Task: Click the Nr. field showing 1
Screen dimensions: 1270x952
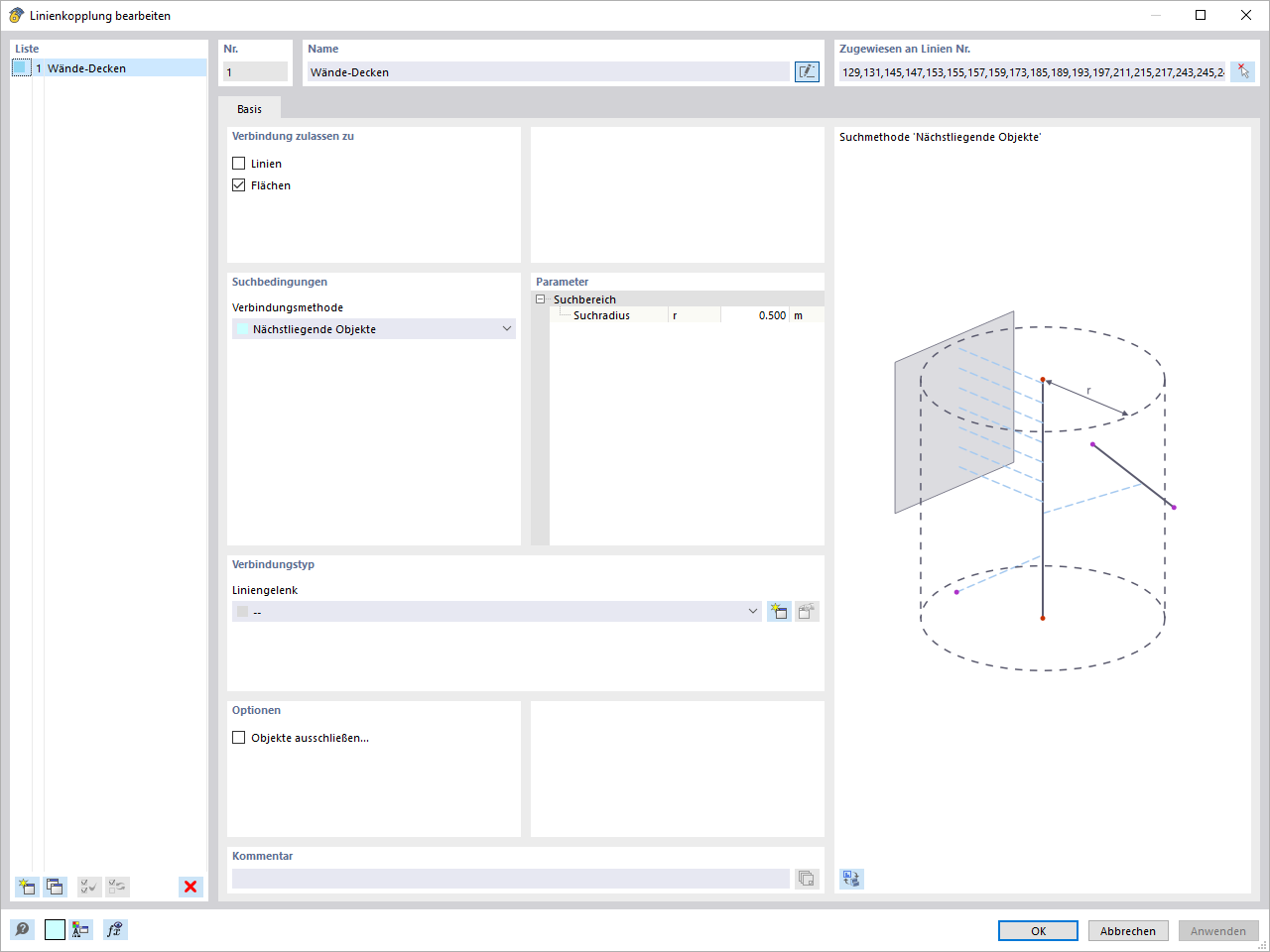Action: (255, 71)
